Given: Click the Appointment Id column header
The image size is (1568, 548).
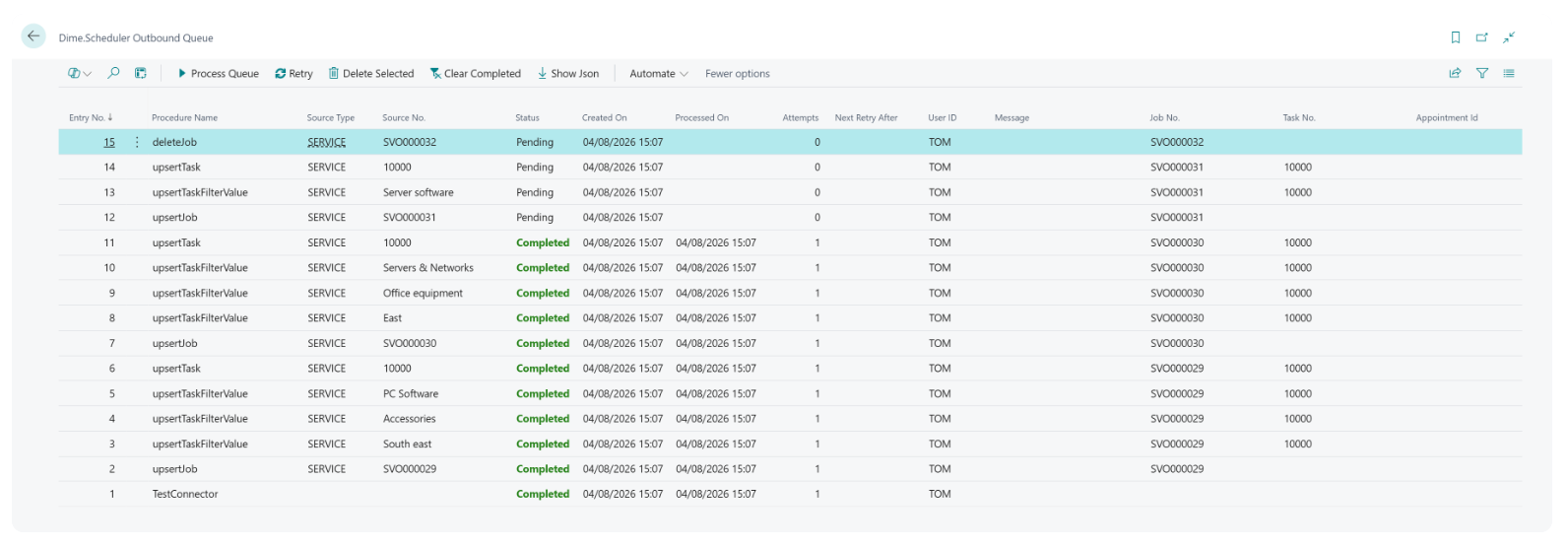Looking at the screenshot, I should coord(1447,117).
